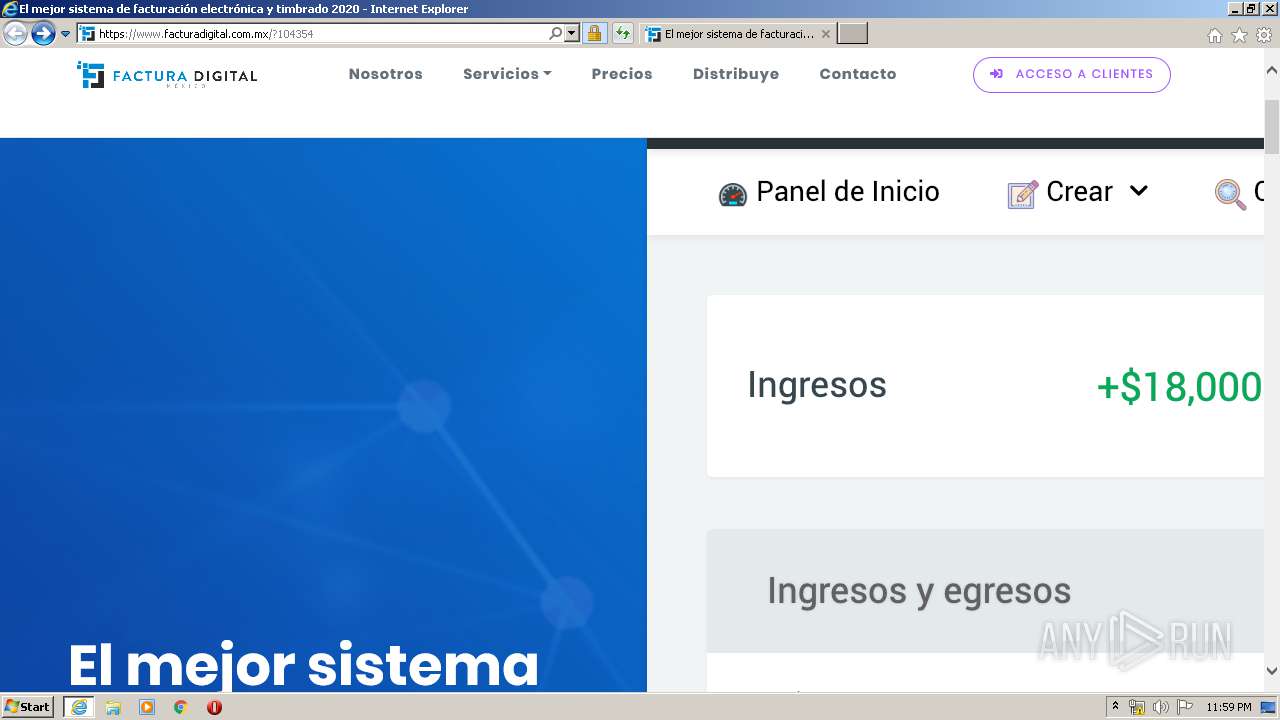Click the scrollbar down arrow
Image resolution: width=1280 pixels, height=720 pixels.
coord(1272,671)
